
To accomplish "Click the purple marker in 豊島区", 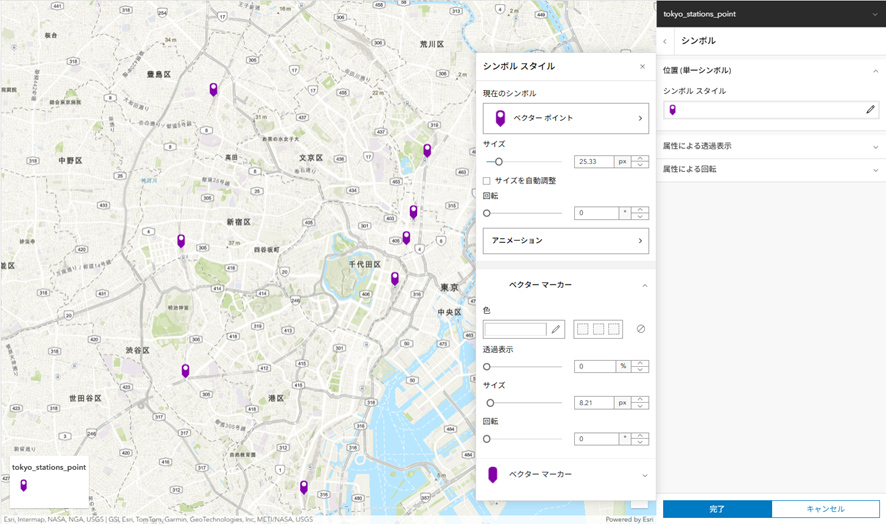I will (x=213, y=89).
